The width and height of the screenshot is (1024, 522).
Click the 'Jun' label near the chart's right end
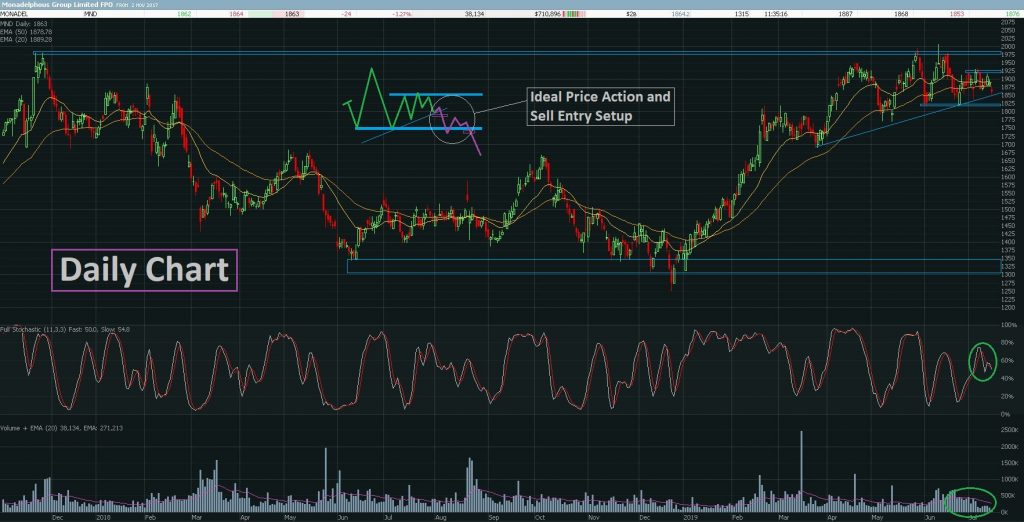(x=929, y=517)
